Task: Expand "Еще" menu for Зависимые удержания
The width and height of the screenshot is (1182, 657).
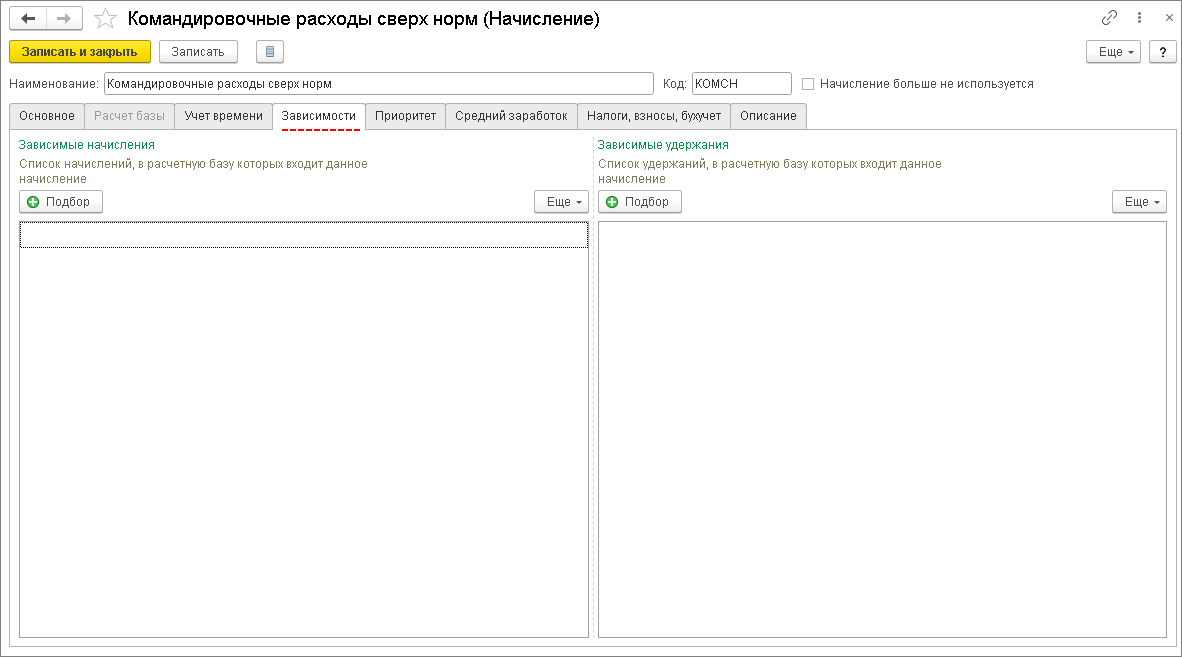Action: (x=1140, y=202)
